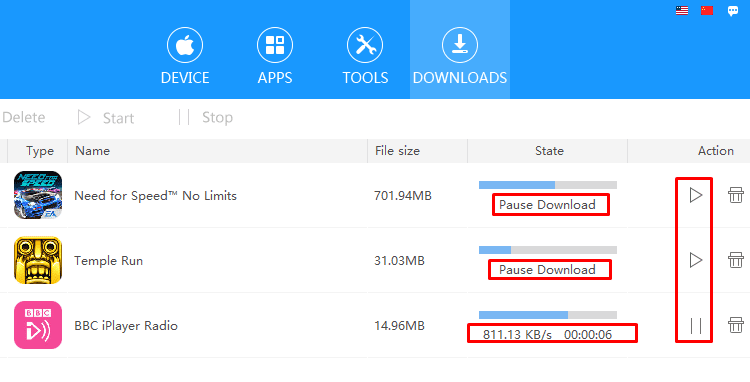Click the Action column header
Viewport: 750px width, 382px height.
pyautogui.click(x=716, y=151)
